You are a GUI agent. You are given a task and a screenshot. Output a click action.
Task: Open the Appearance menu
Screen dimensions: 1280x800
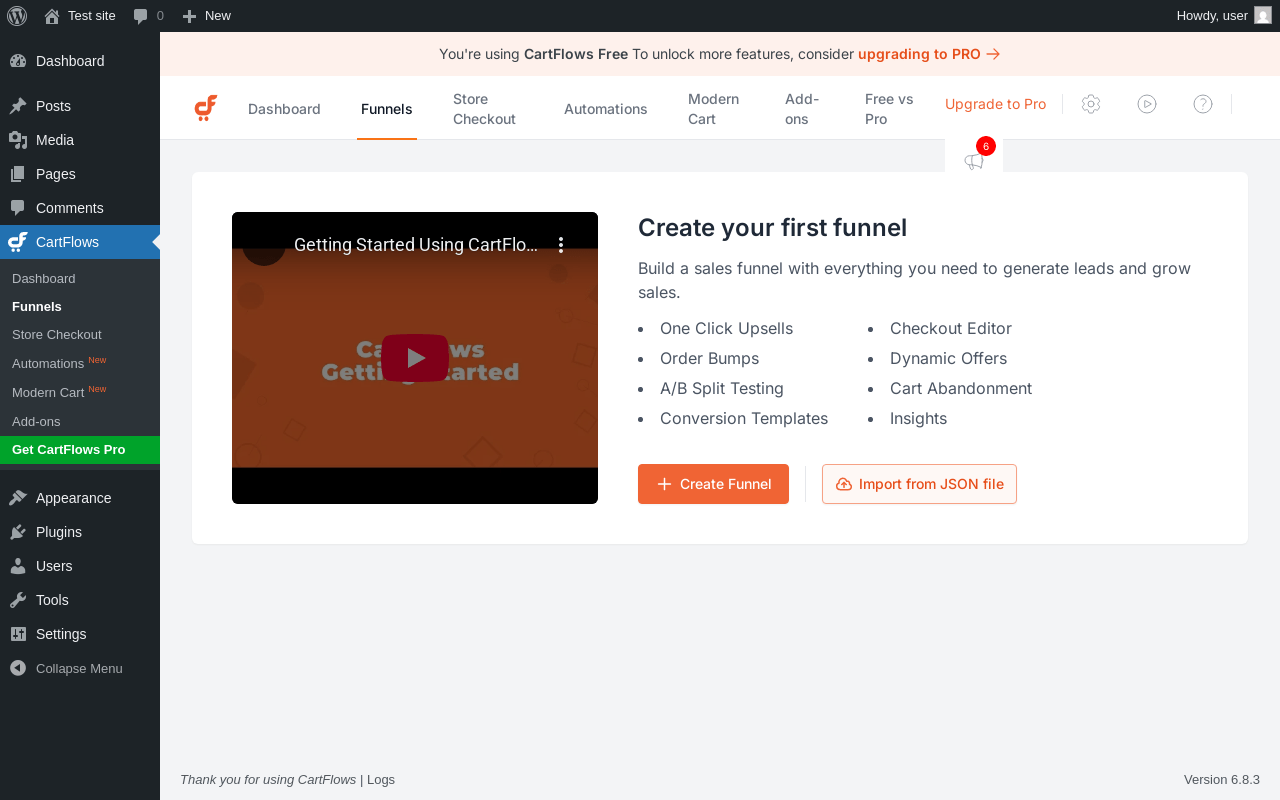tap(80, 498)
